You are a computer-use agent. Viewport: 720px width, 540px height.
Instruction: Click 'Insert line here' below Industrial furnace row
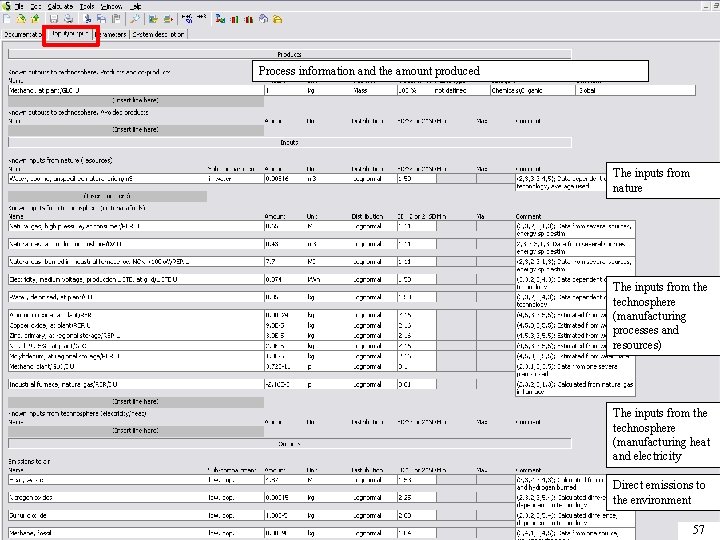(x=136, y=402)
